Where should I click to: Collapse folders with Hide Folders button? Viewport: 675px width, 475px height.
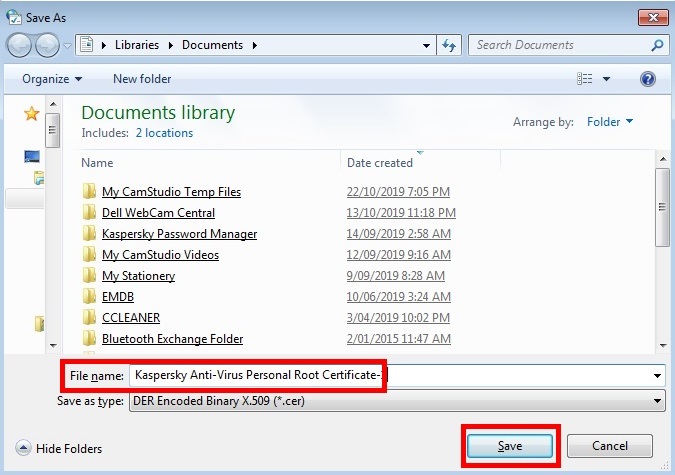point(59,448)
